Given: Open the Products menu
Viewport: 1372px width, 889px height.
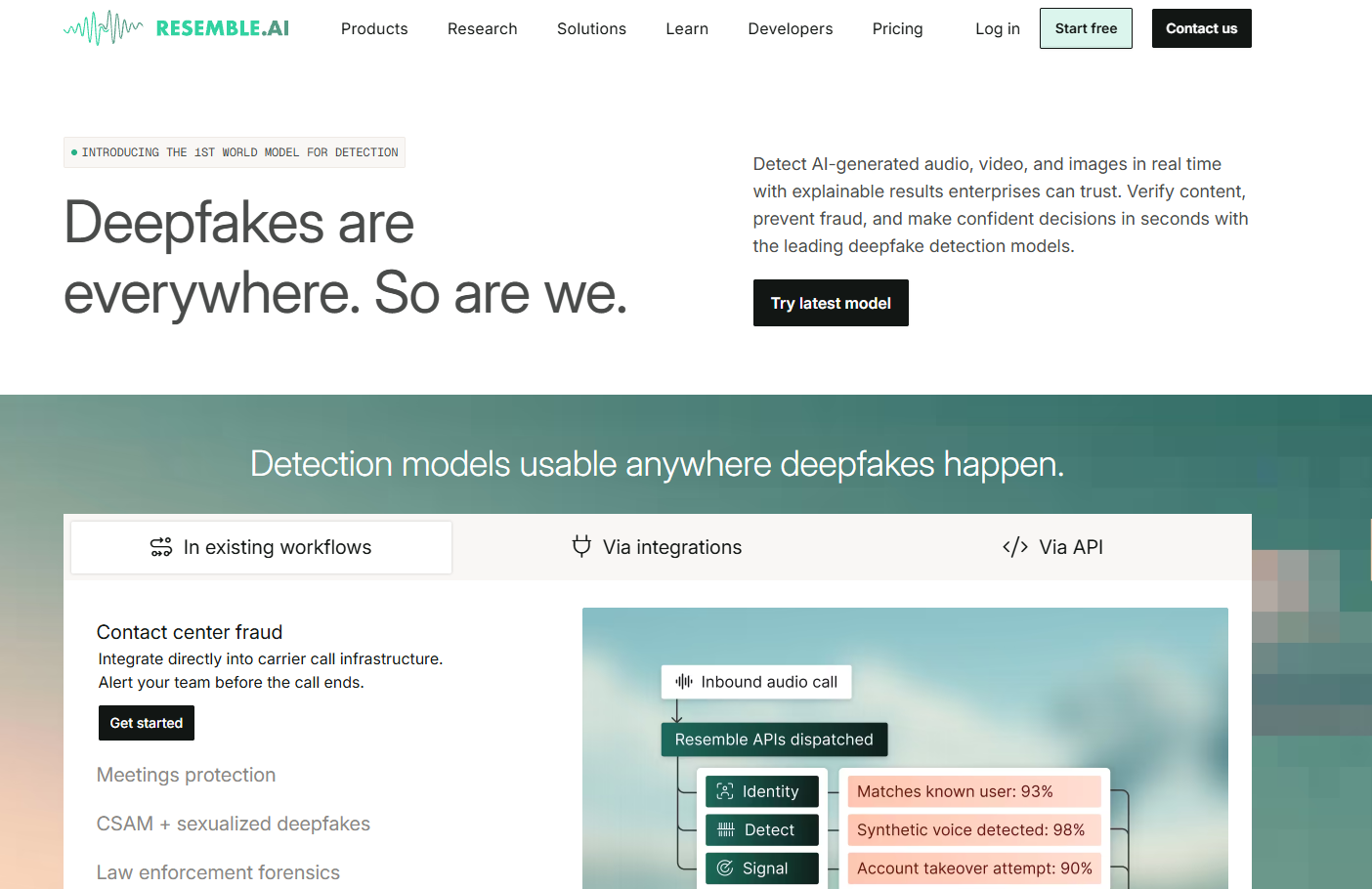Looking at the screenshot, I should coord(374,28).
